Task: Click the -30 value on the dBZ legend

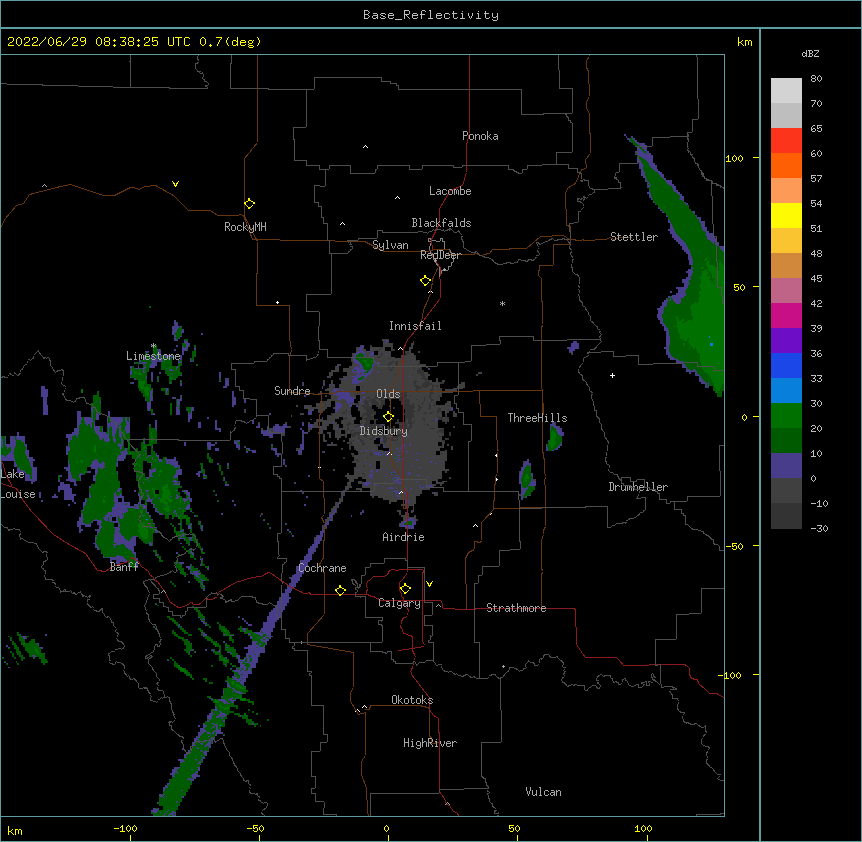Action: [x=819, y=529]
